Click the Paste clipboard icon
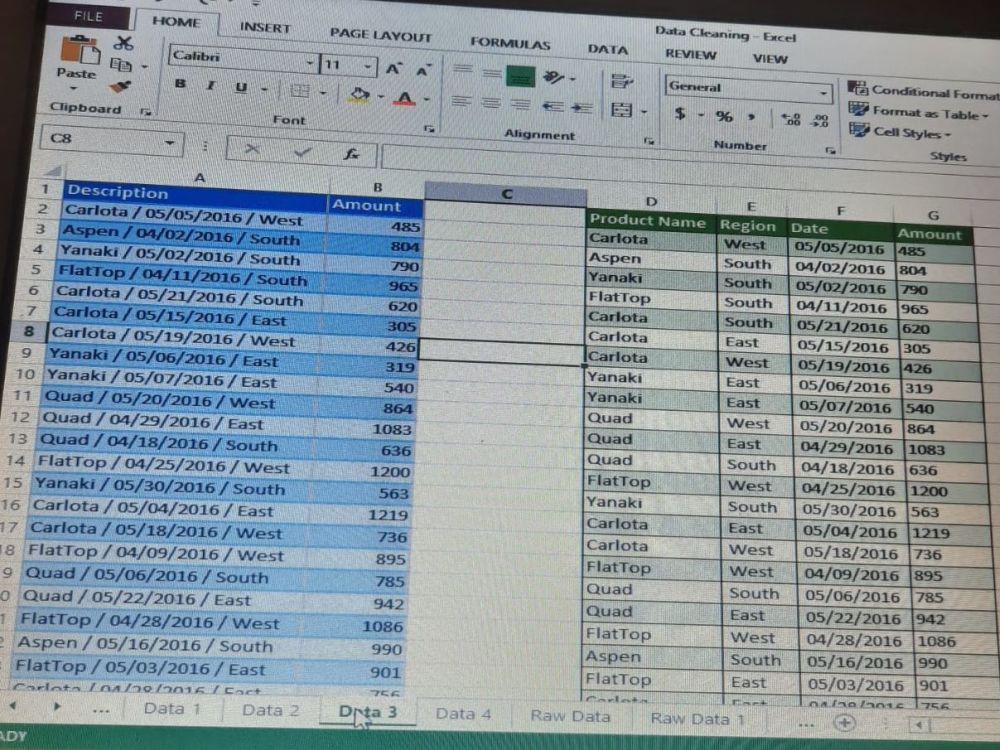The width and height of the screenshot is (1000, 750). (x=80, y=50)
